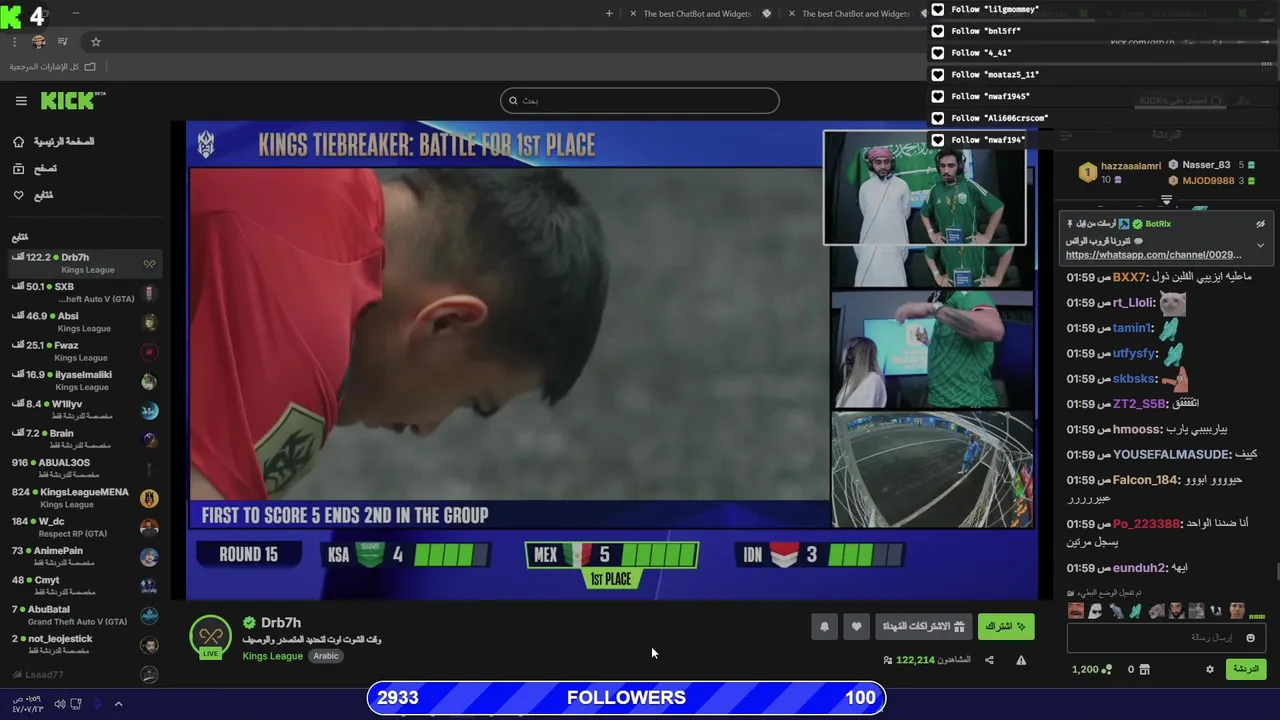
Task: Click Nasser_83 in leaderboard
Action: point(1206,165)
